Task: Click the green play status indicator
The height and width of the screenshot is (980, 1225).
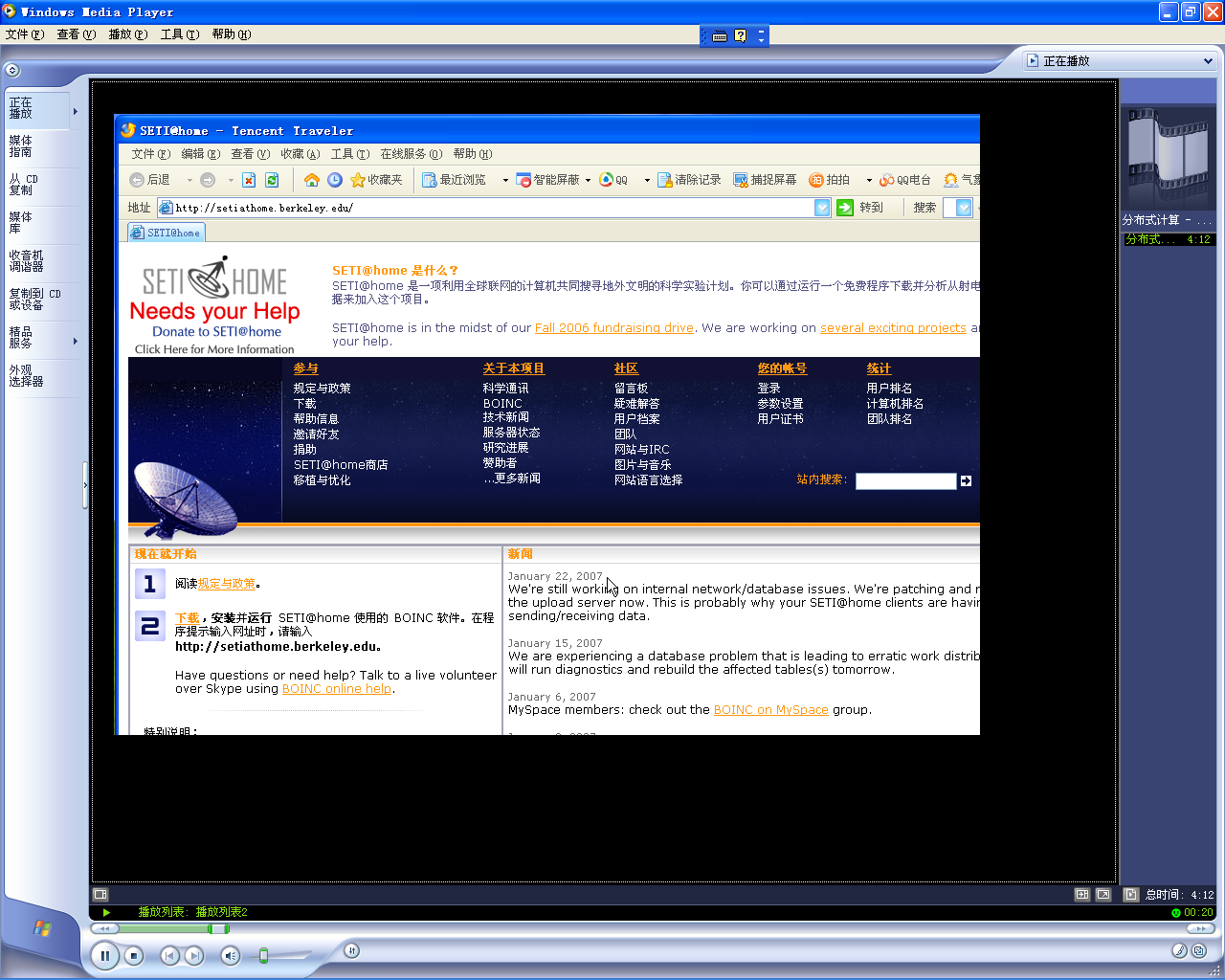Action: point(106,913)
